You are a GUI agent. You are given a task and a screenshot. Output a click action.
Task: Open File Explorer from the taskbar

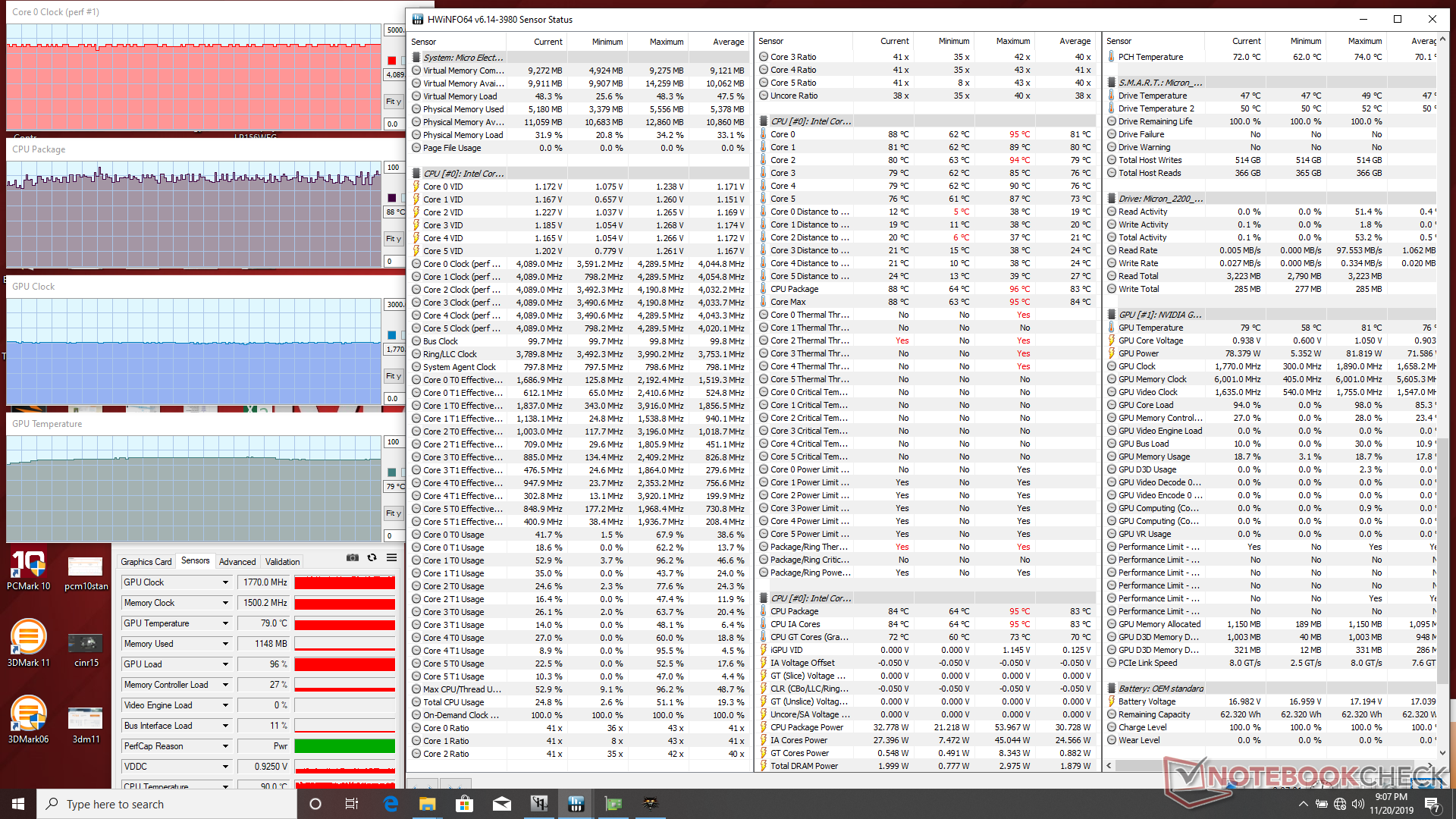(x=428, y=804)
